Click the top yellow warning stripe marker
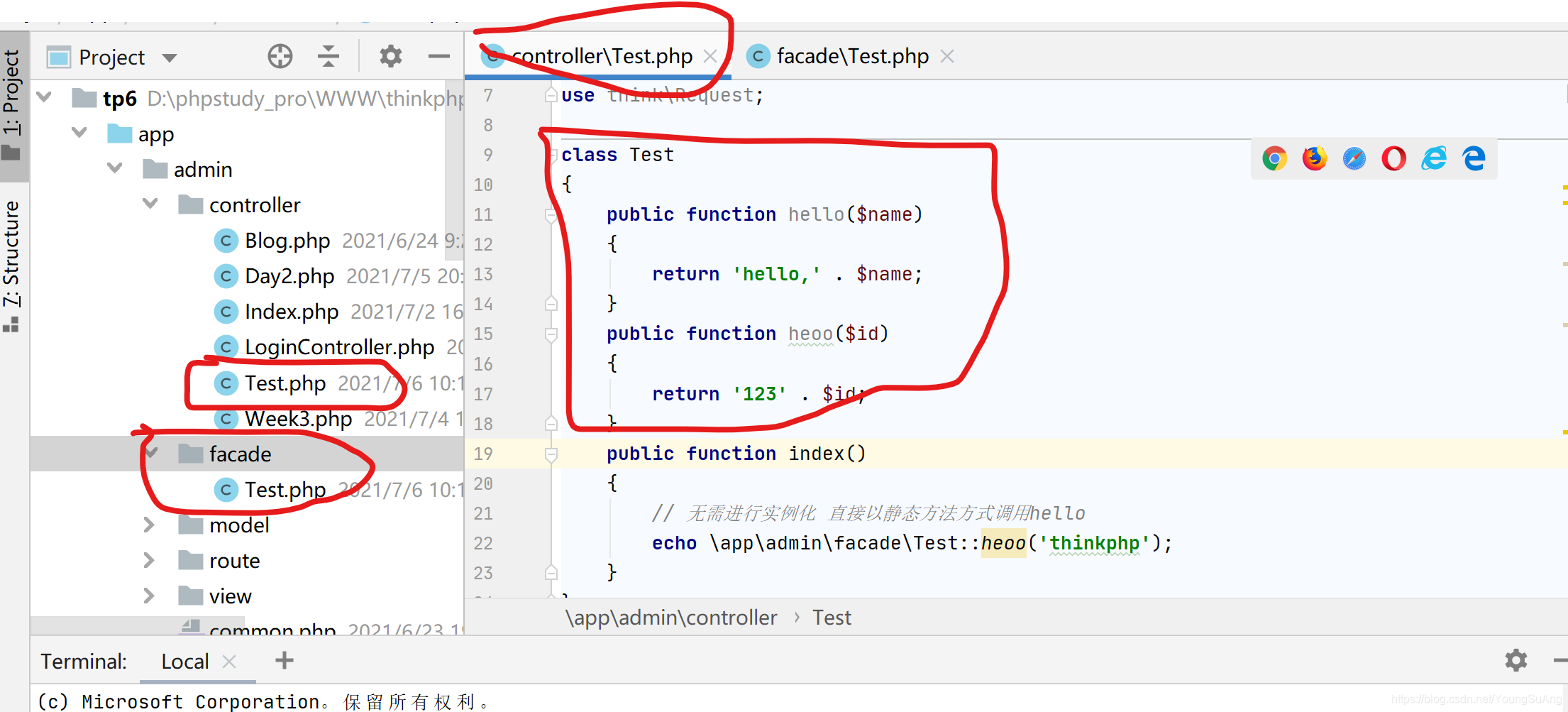The width and height of the screenshot is (1568, 712). coord(1564,187)
